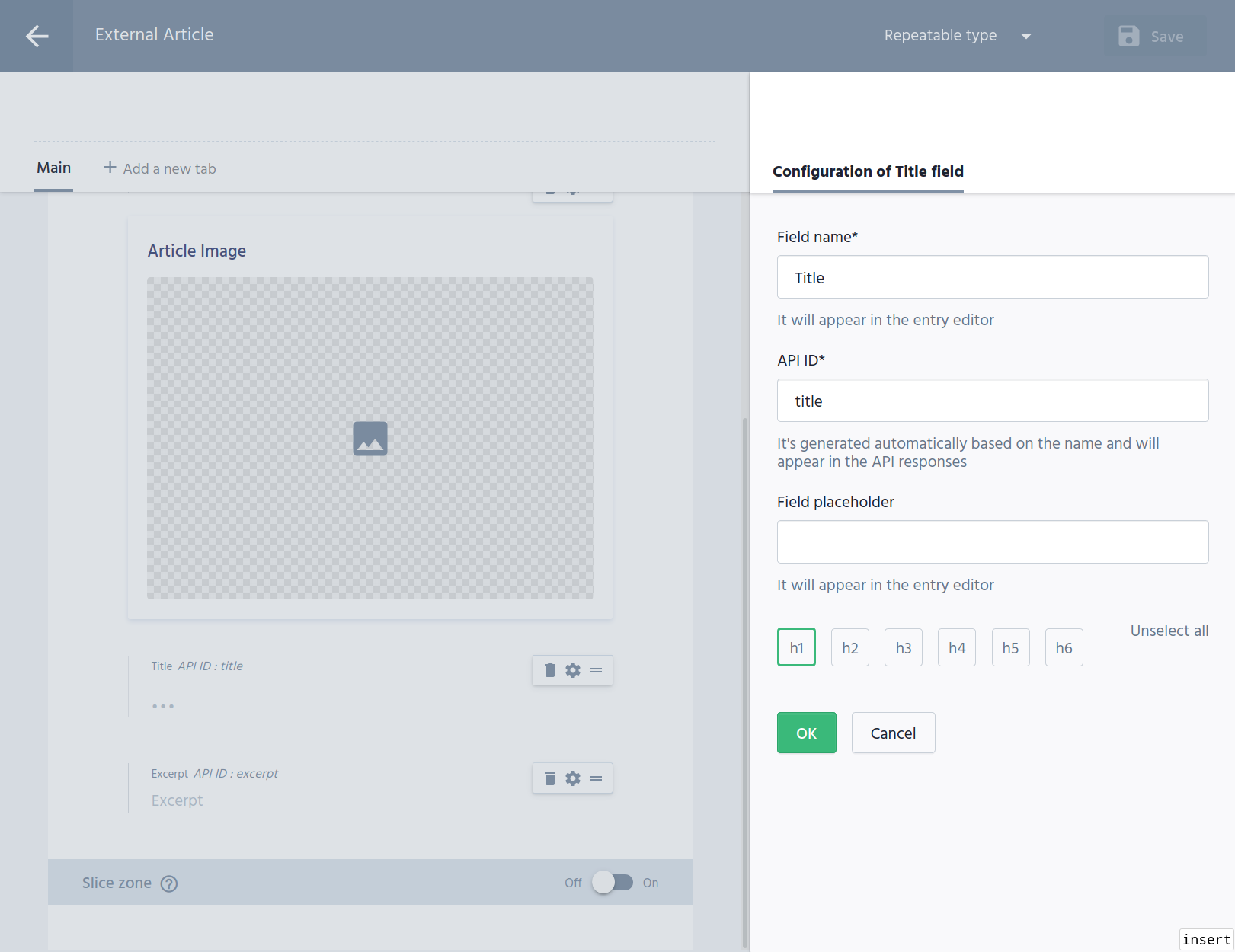Click the Save icon in the header
1235x952 pixels.
[1128, 36]
